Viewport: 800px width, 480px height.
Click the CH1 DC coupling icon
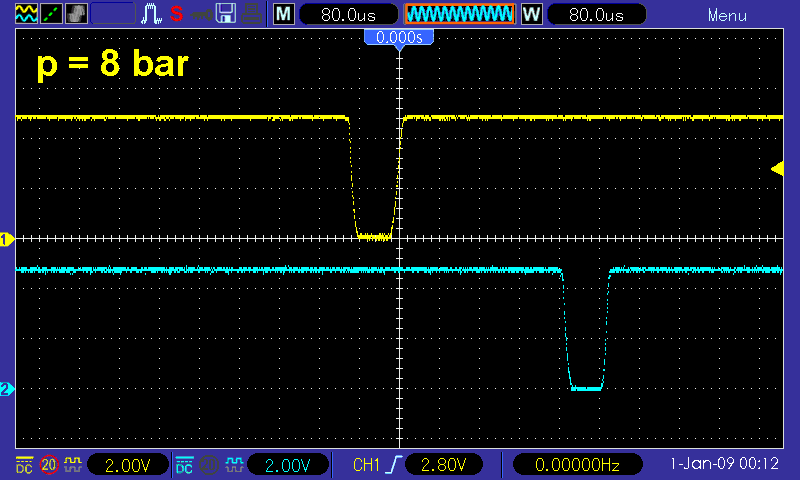23,465
